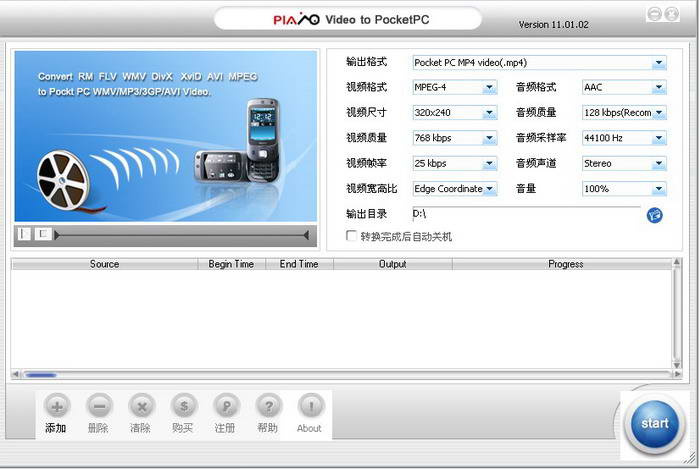This screenshot has height=469, width=700.
Task: Click the file list scroll-down arrow
Action: coord(677,365)
